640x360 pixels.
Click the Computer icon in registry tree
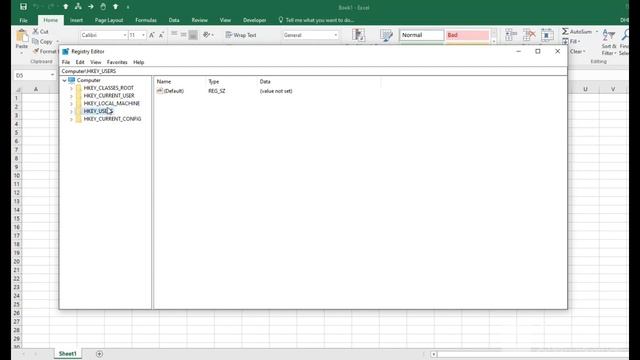pyautogui.click(x=72, y=80)
